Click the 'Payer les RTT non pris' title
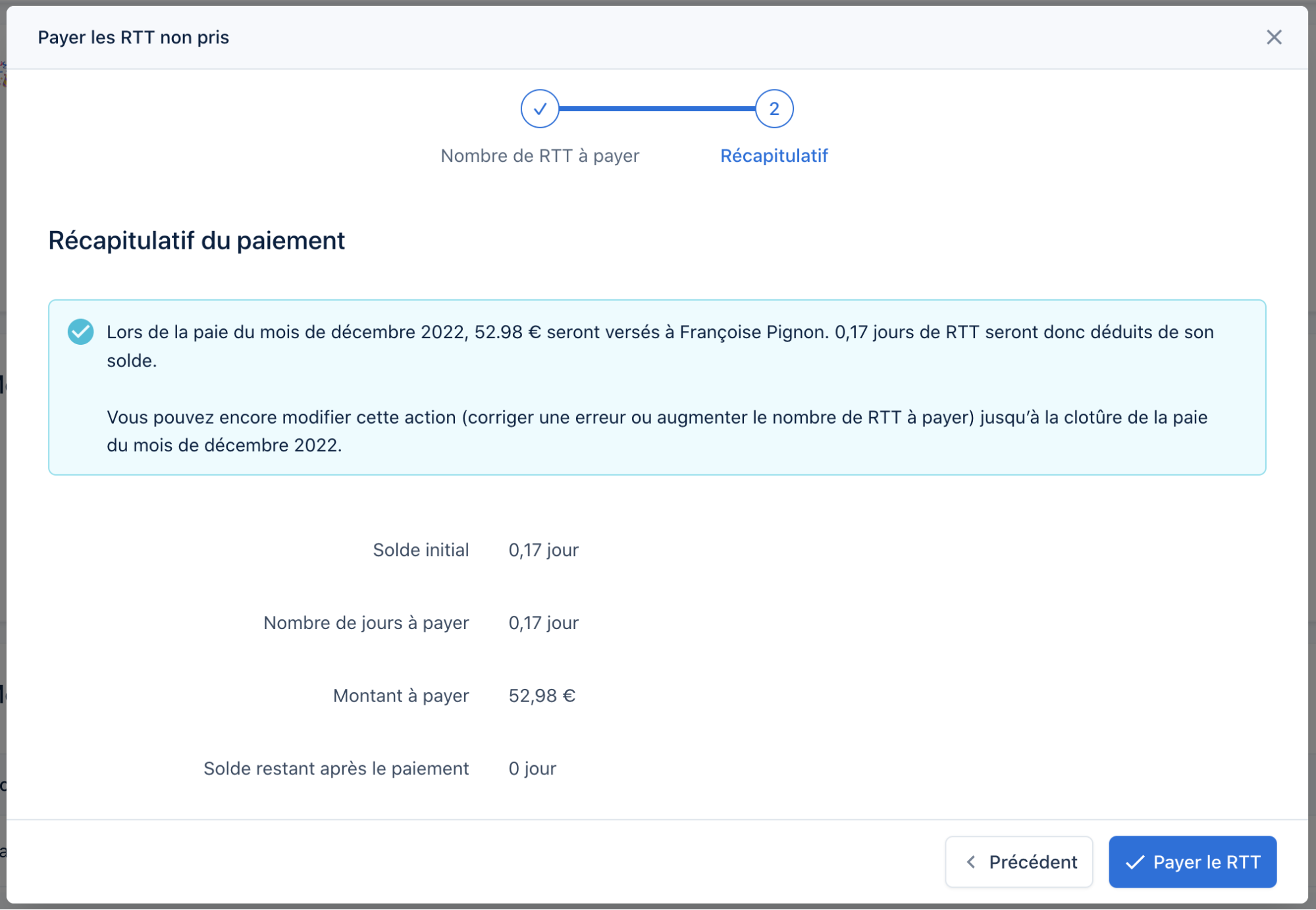Image resolution: width=1316 pixels, height=910 pixels. [x=133, y=38]
